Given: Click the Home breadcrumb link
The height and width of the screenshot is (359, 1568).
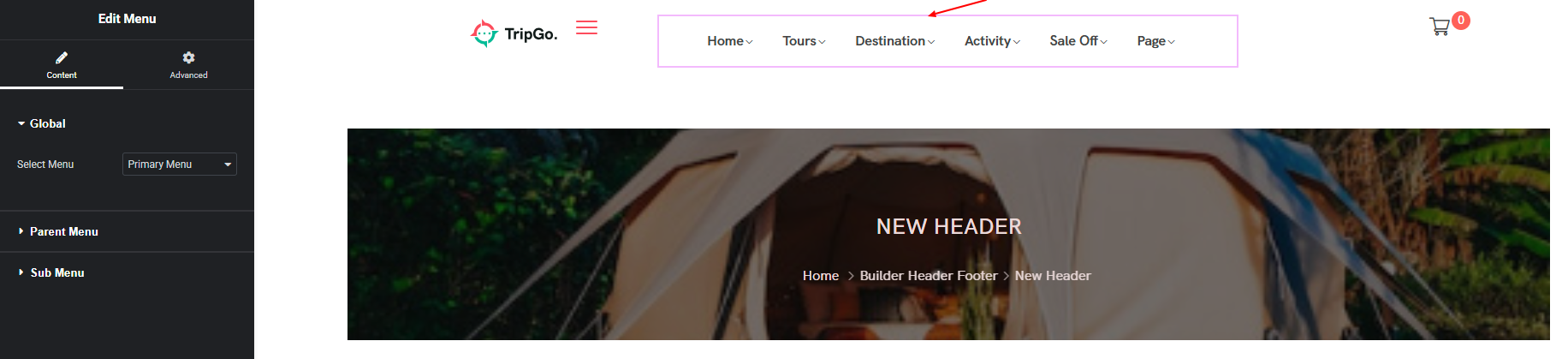Looking at the screenshot, I should click(821, 276).
